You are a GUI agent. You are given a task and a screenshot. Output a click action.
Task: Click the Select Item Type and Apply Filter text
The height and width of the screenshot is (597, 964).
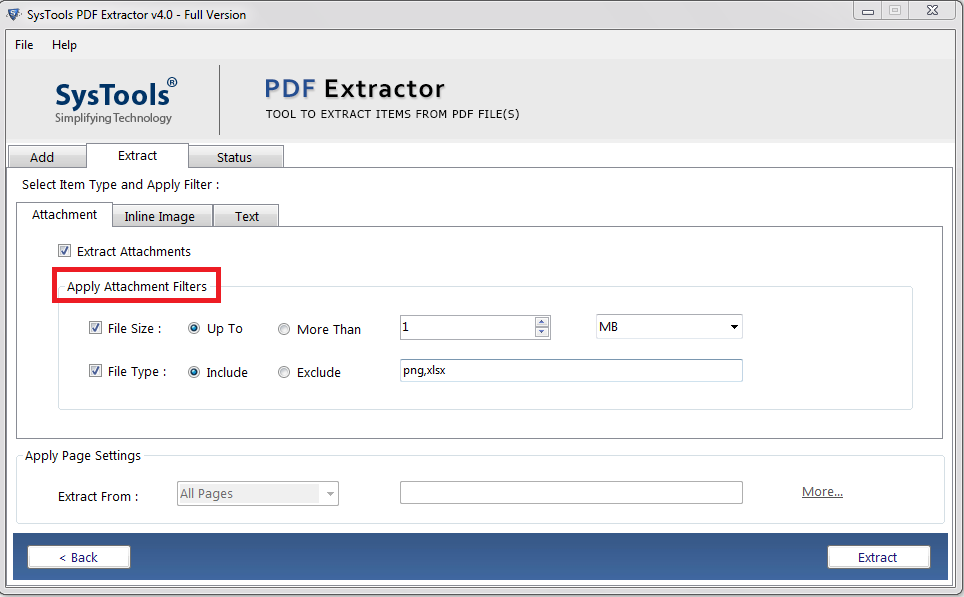point(120,184)
